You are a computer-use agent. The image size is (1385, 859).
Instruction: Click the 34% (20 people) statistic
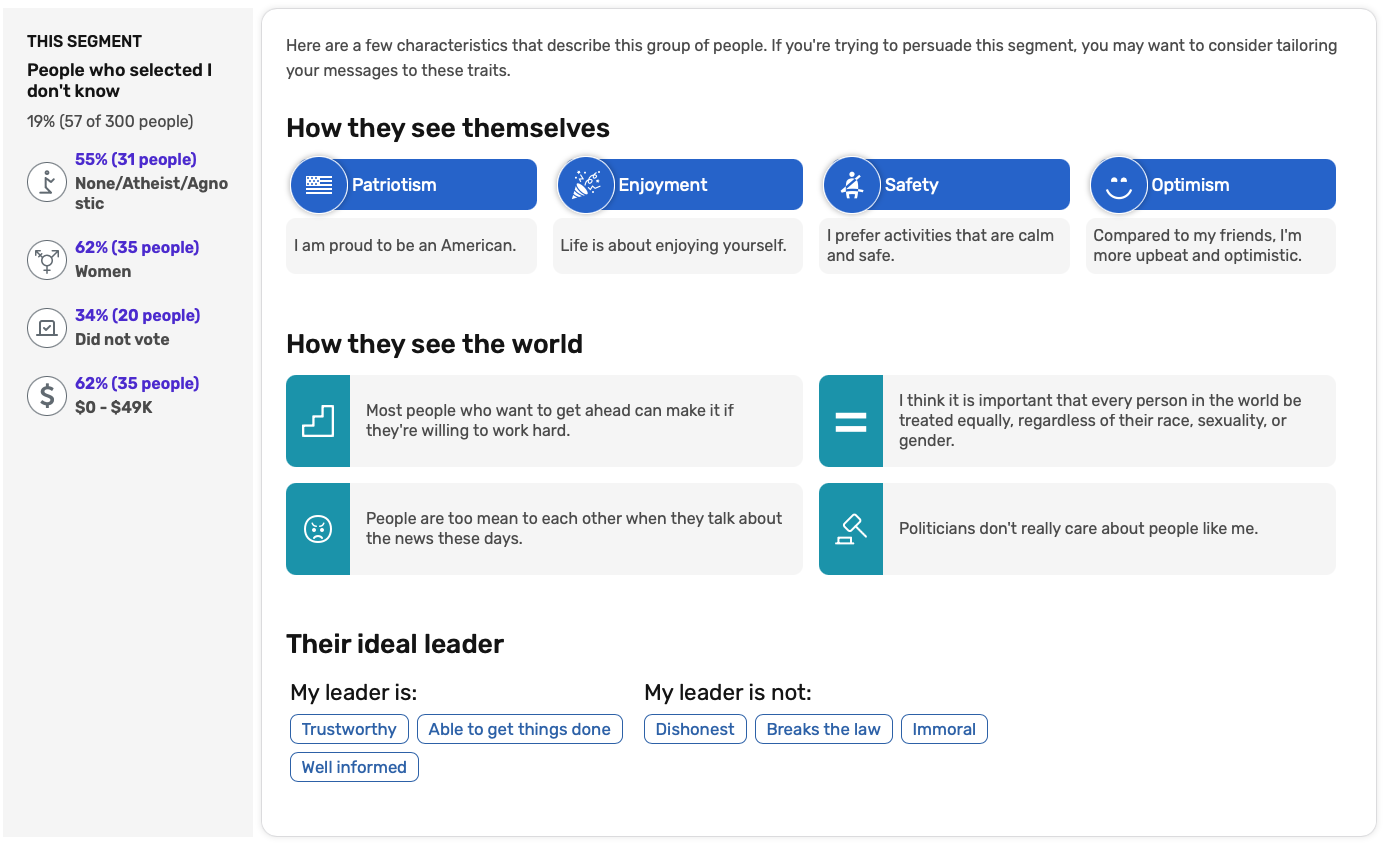click(x=138, y=315)
